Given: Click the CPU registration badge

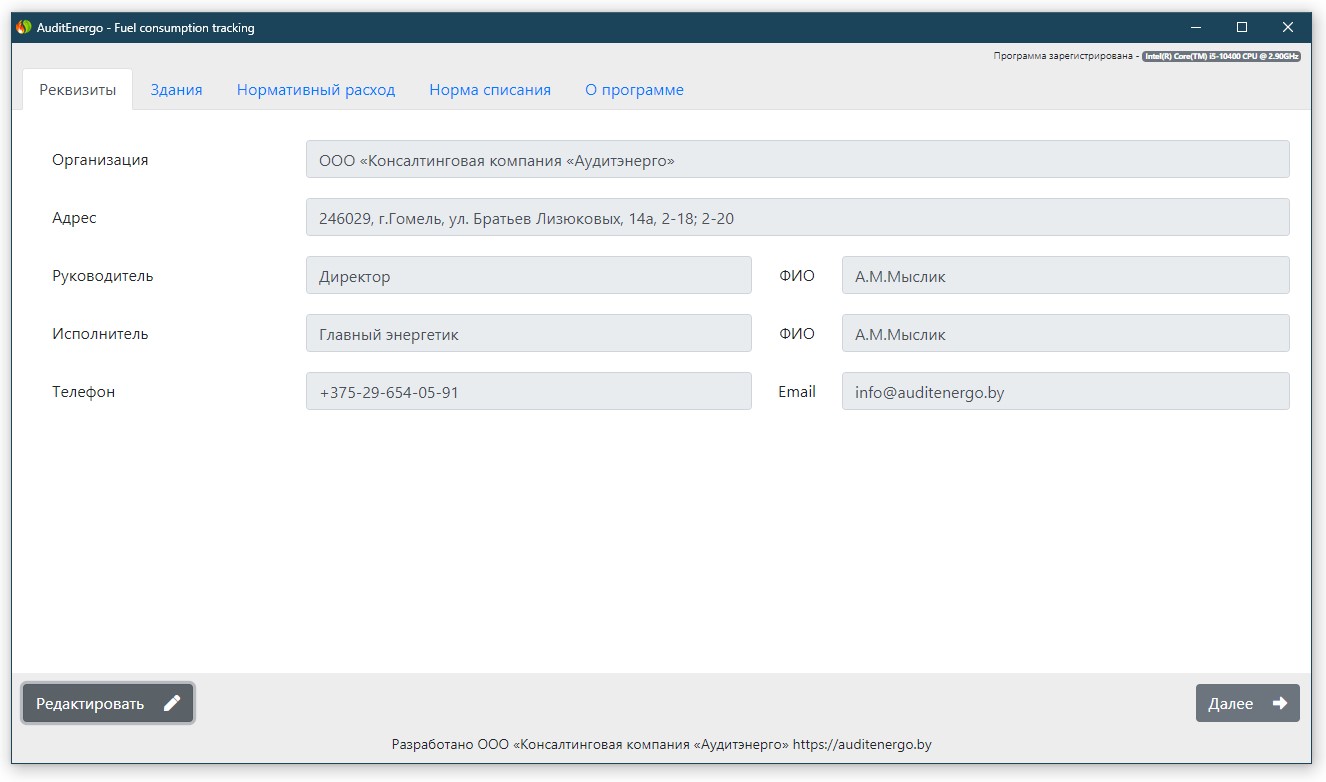Looking at the screenshot, I should tap(1221, 57).
